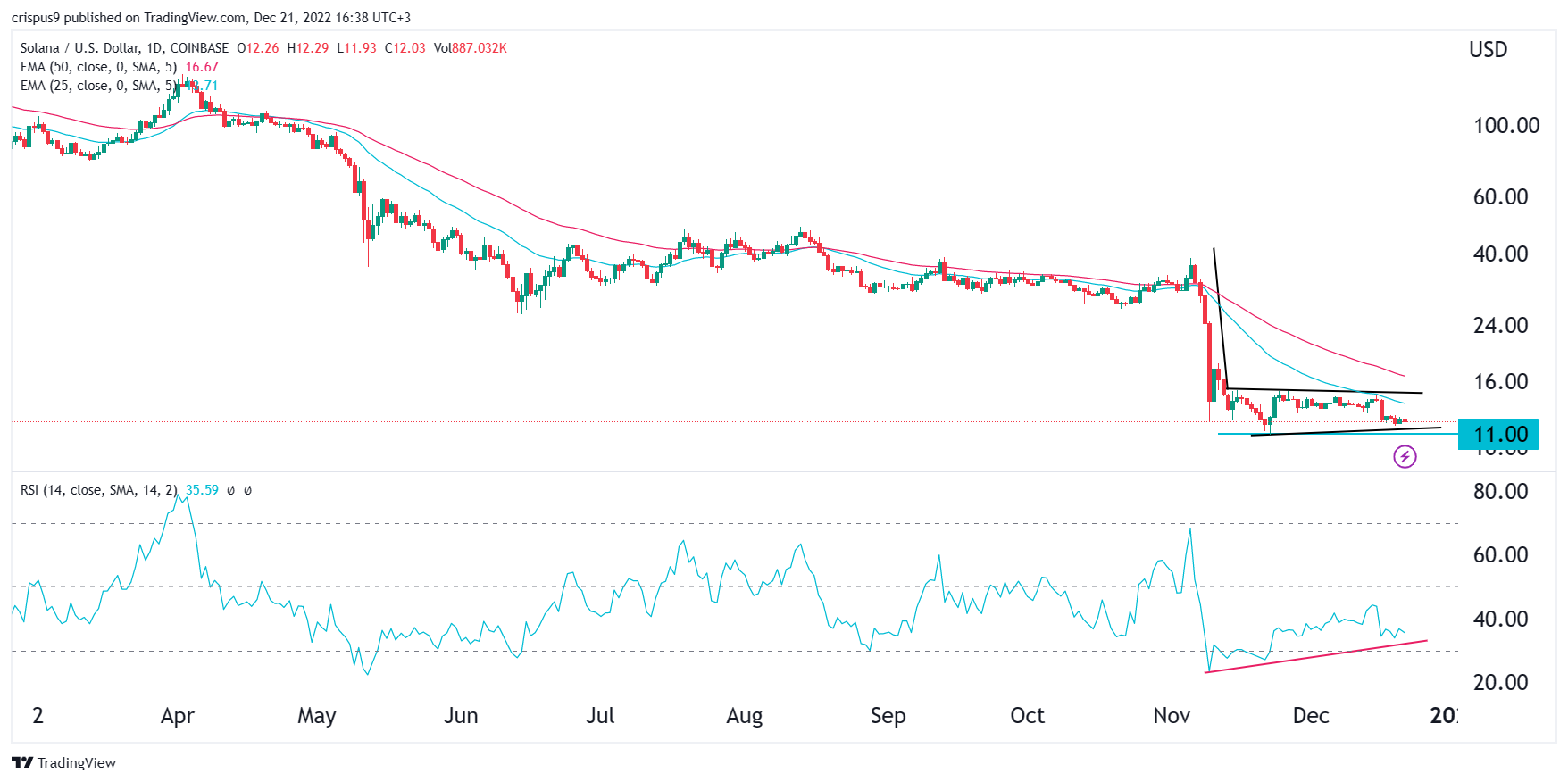
Task: Click the May label on time axis
Action: coord(317,716)
